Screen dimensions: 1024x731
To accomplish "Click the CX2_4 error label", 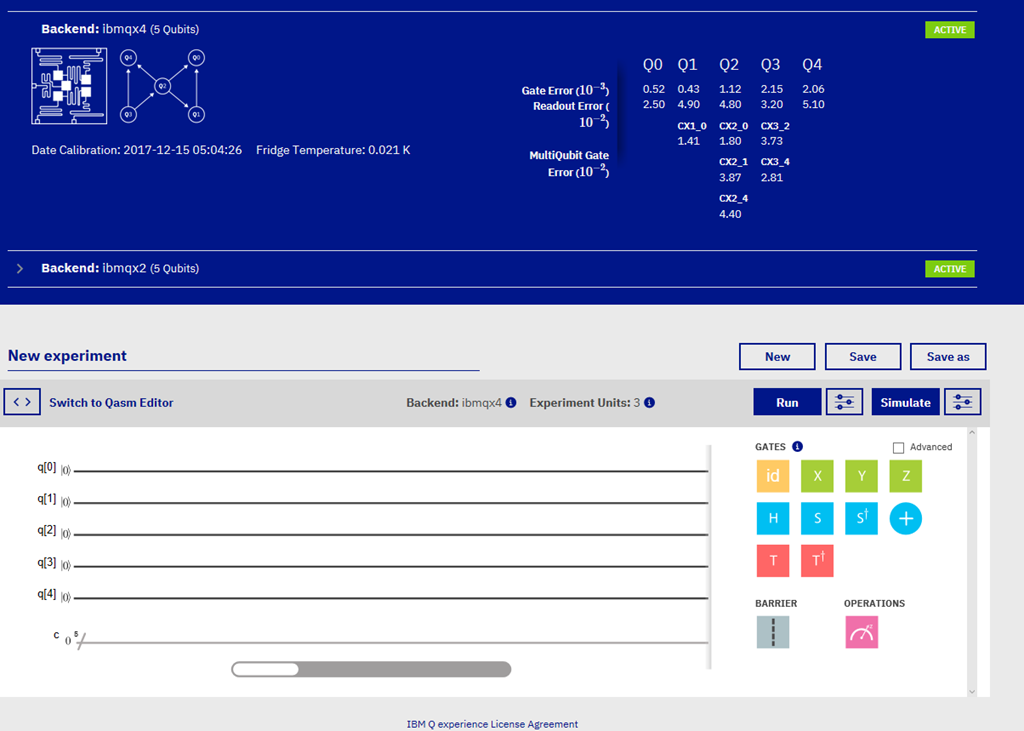I will 733,199.
